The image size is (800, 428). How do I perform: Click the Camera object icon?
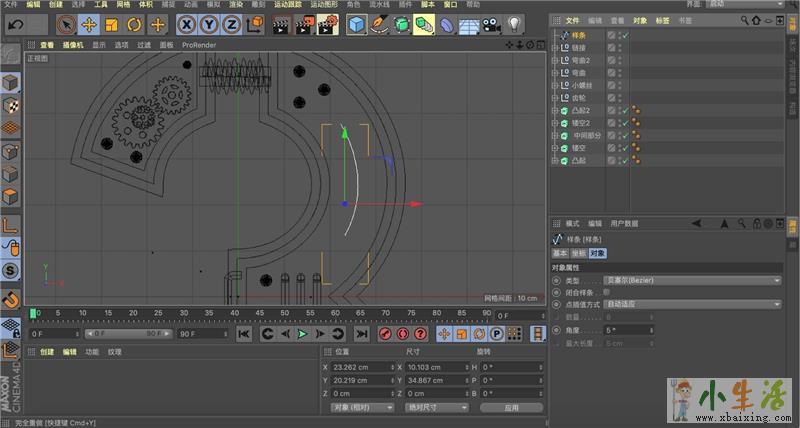[491, 23]
